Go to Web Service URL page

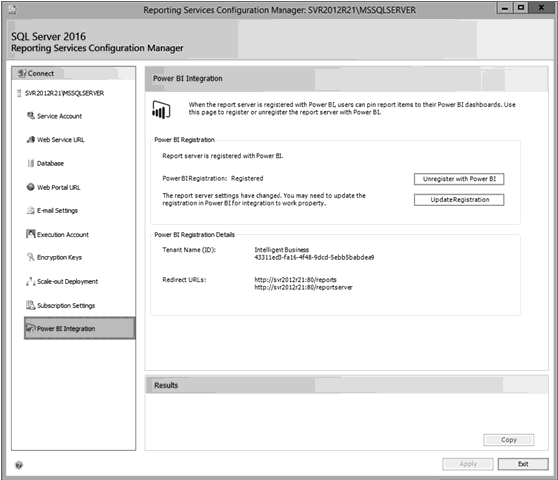61,140
